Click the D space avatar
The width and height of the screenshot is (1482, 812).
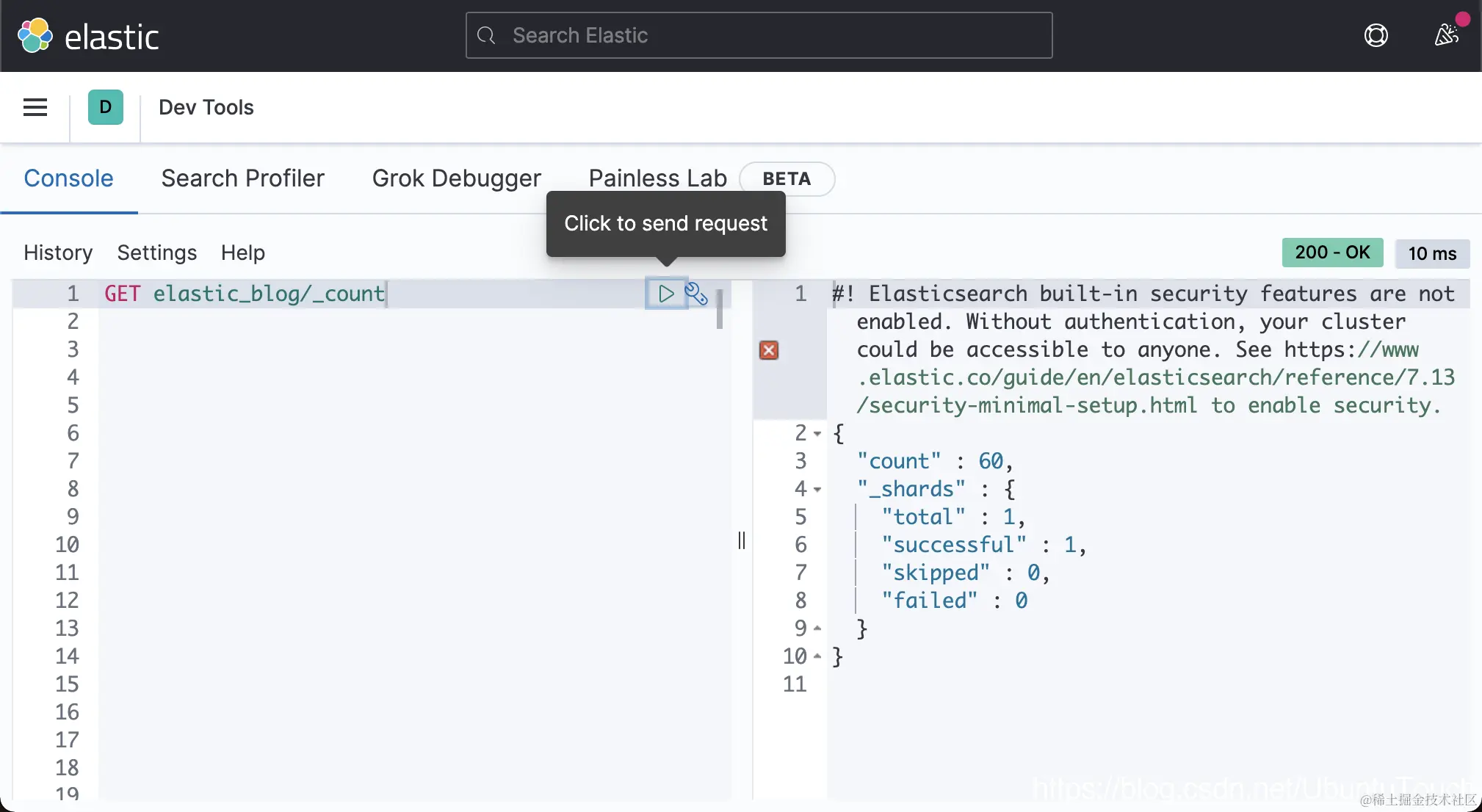(106, 107)
